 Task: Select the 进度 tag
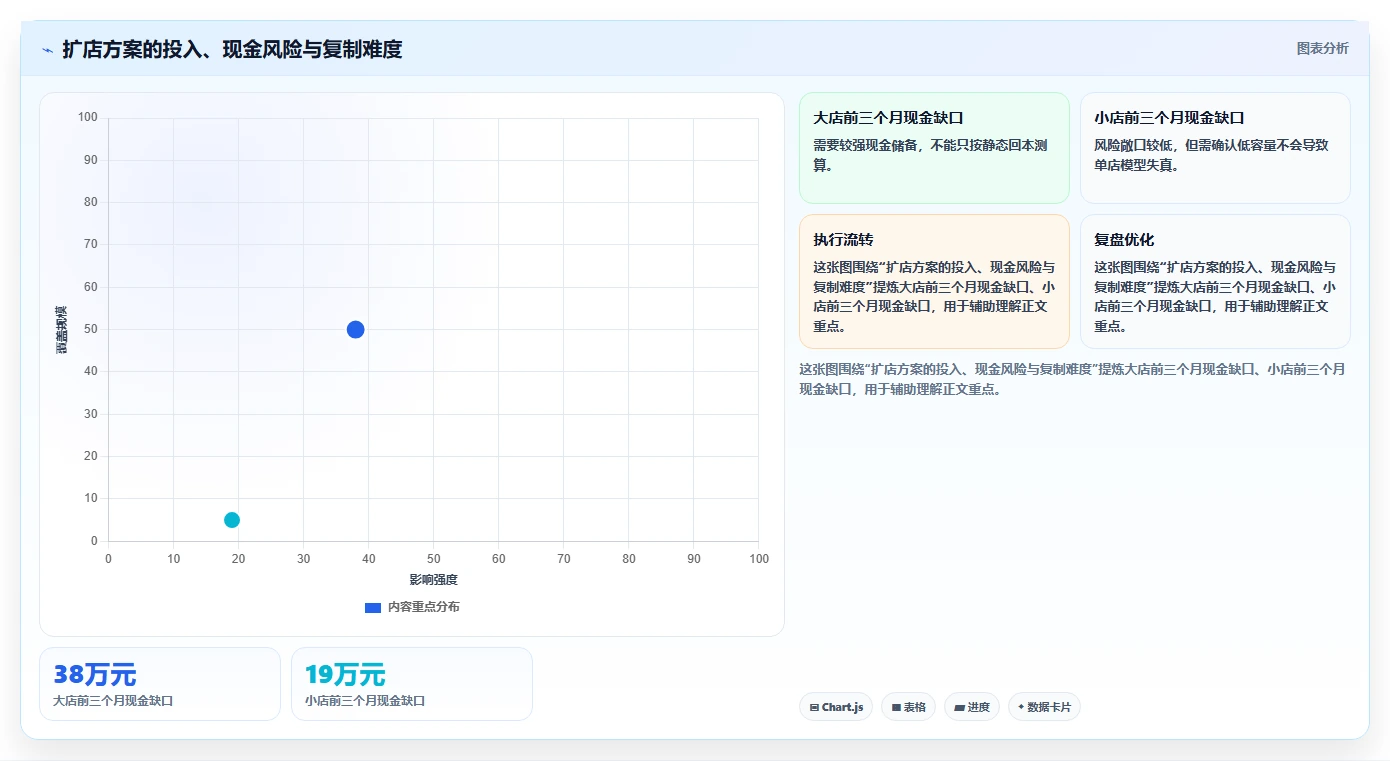(x=972, y=707)
